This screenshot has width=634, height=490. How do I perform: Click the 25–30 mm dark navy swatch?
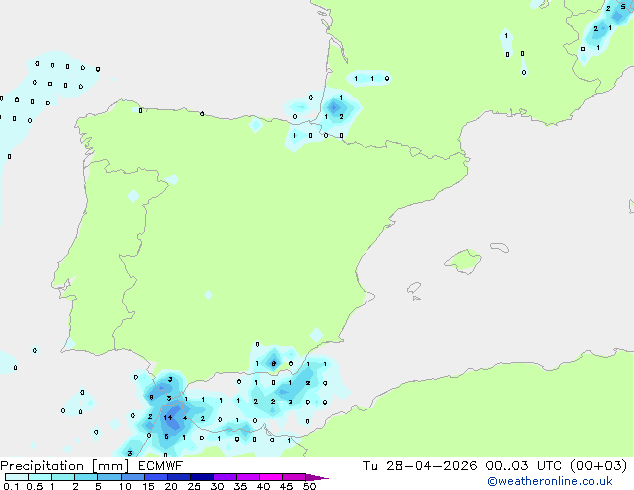click(202, 477)
